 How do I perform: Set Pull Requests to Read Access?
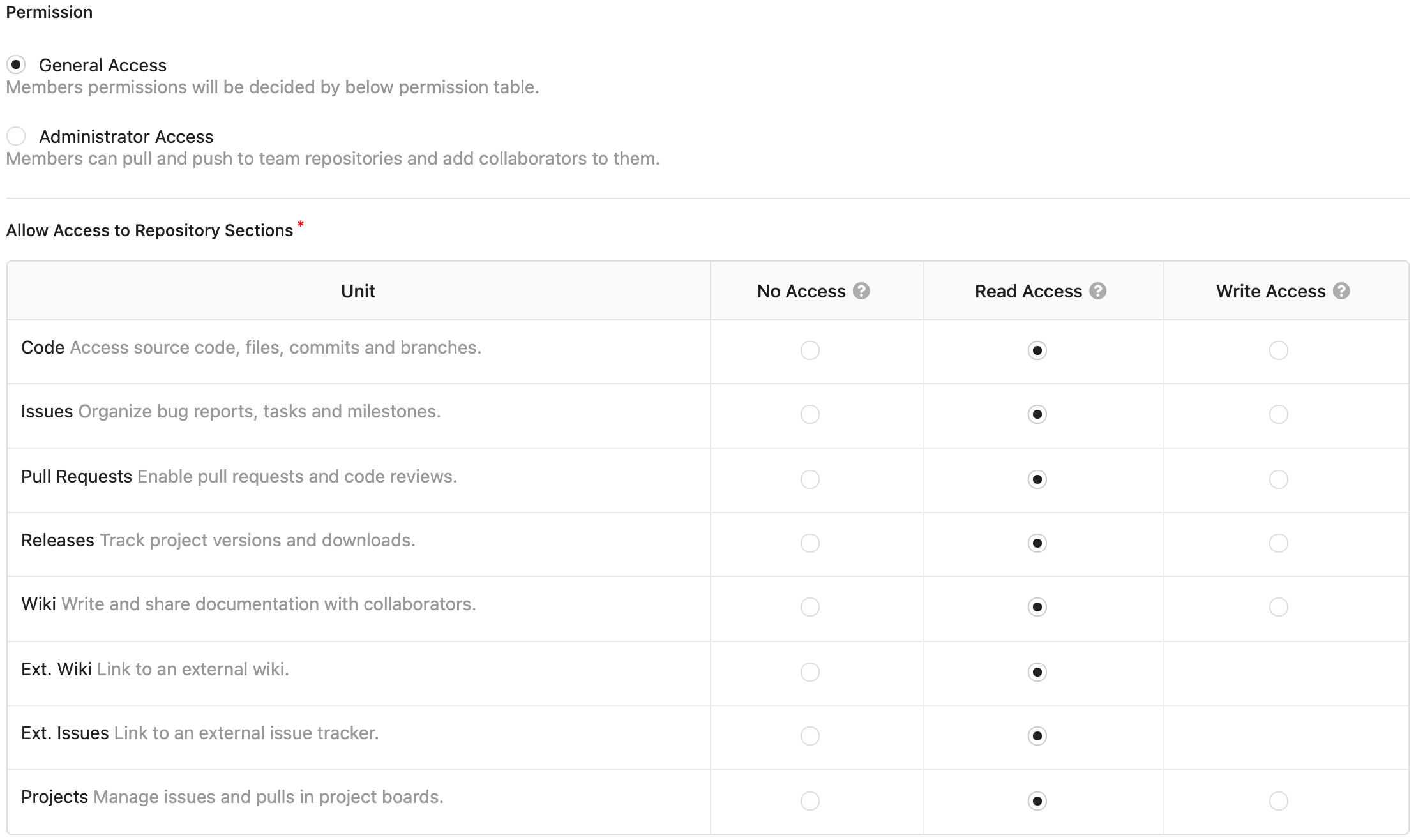coord(1037,479)
